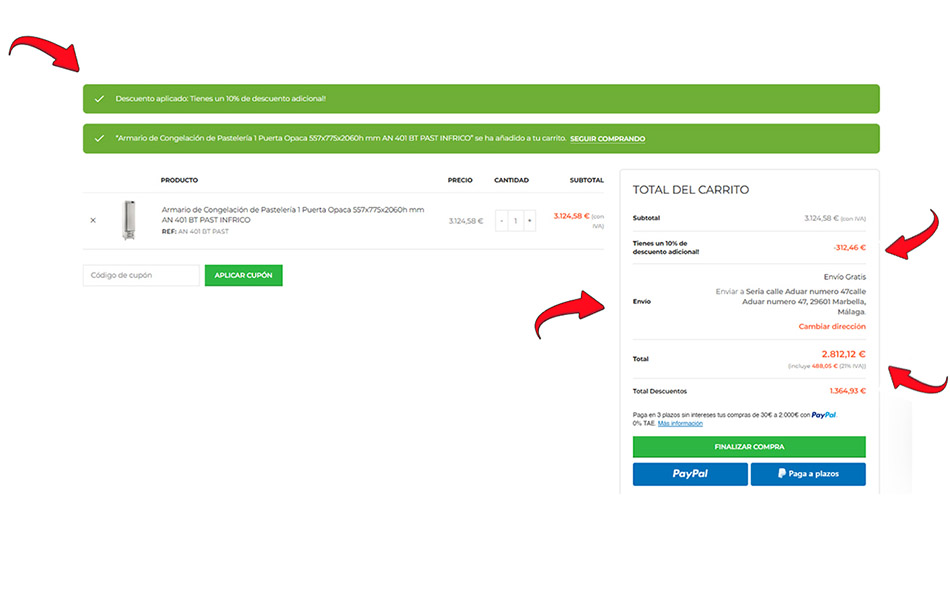
Task: Focus the Código de cupón input field
Action: click(141, 275)
